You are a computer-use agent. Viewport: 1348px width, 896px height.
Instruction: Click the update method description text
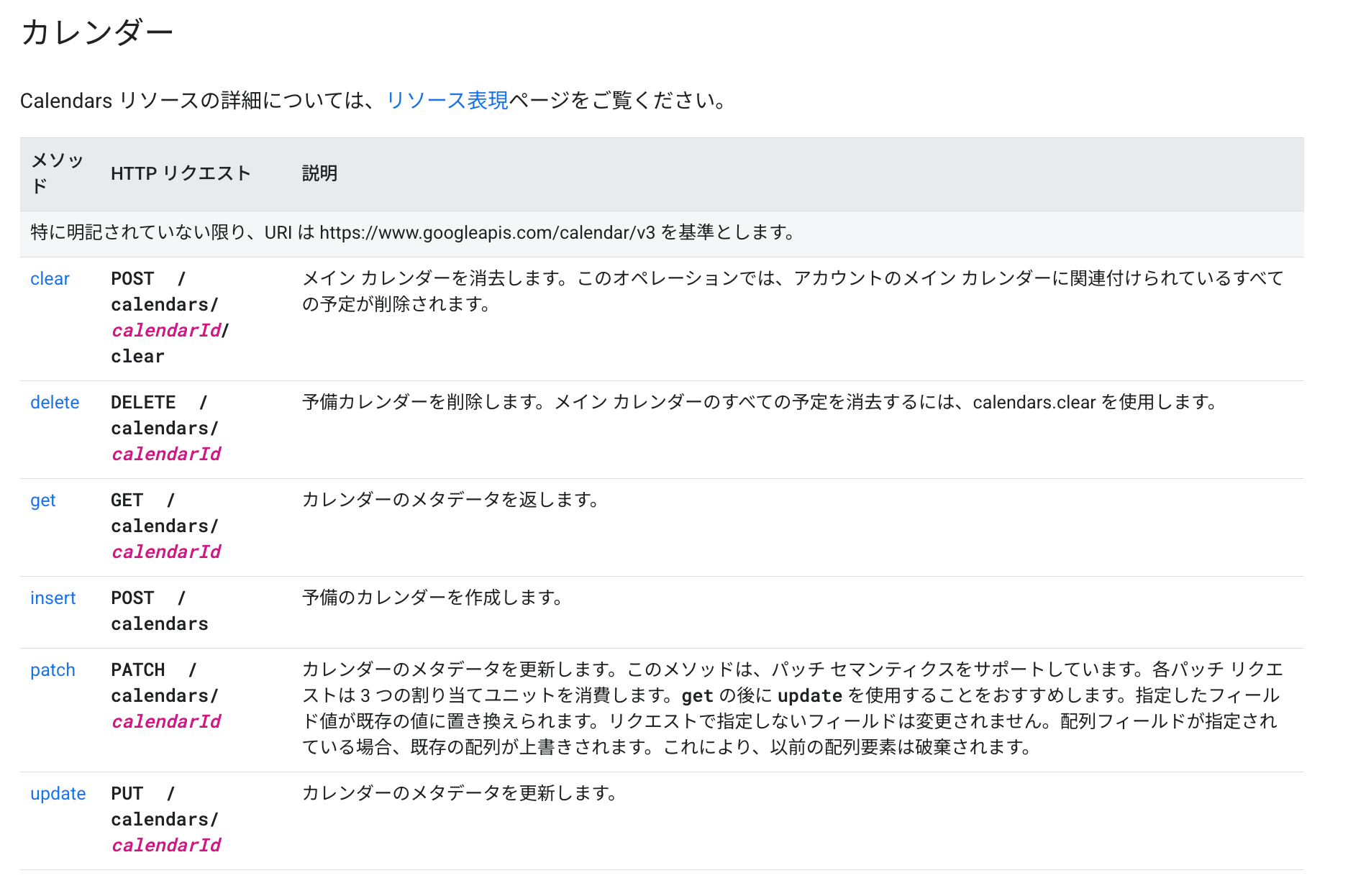point(460,794)
